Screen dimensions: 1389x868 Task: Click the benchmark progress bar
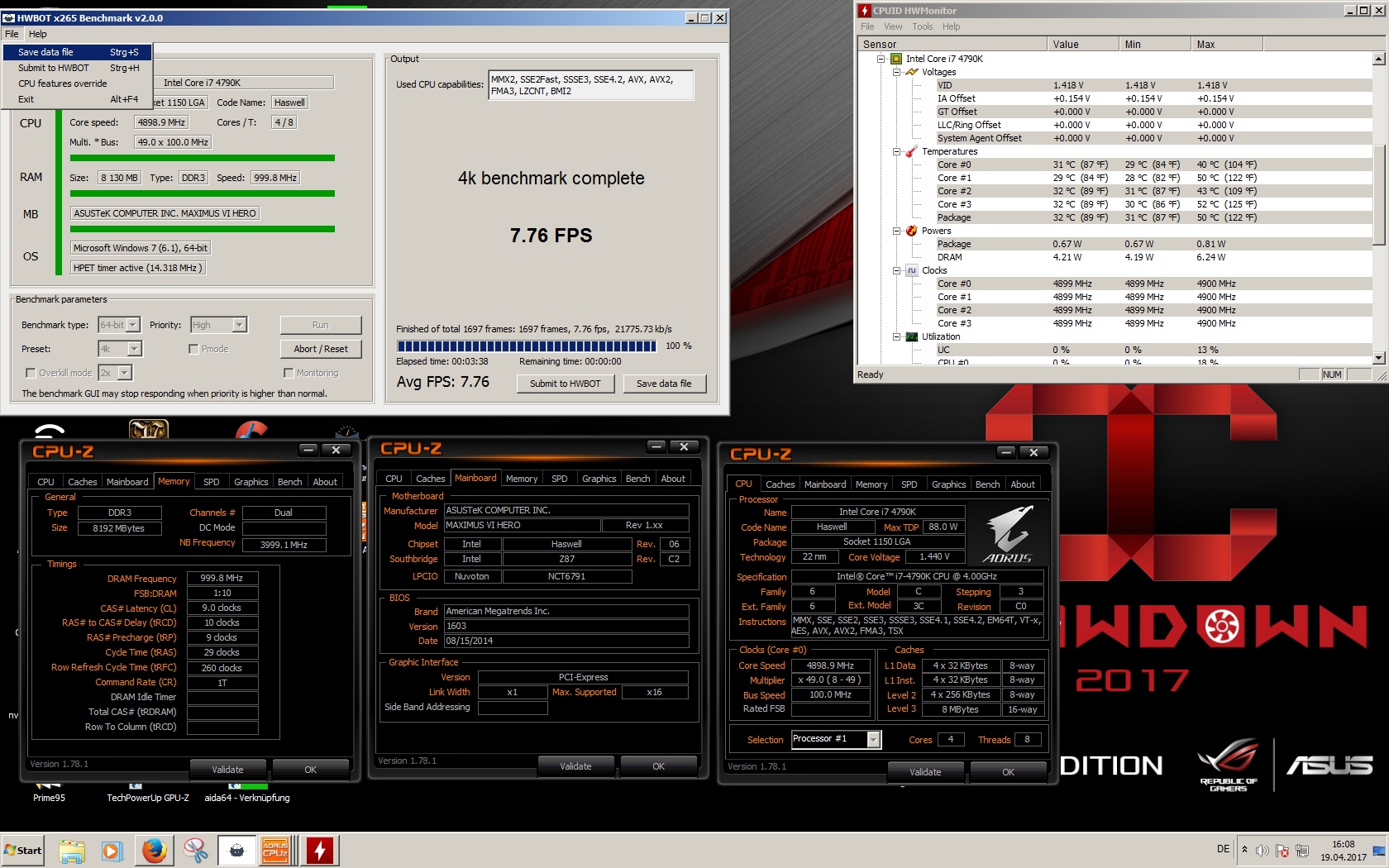coord(527,346)
